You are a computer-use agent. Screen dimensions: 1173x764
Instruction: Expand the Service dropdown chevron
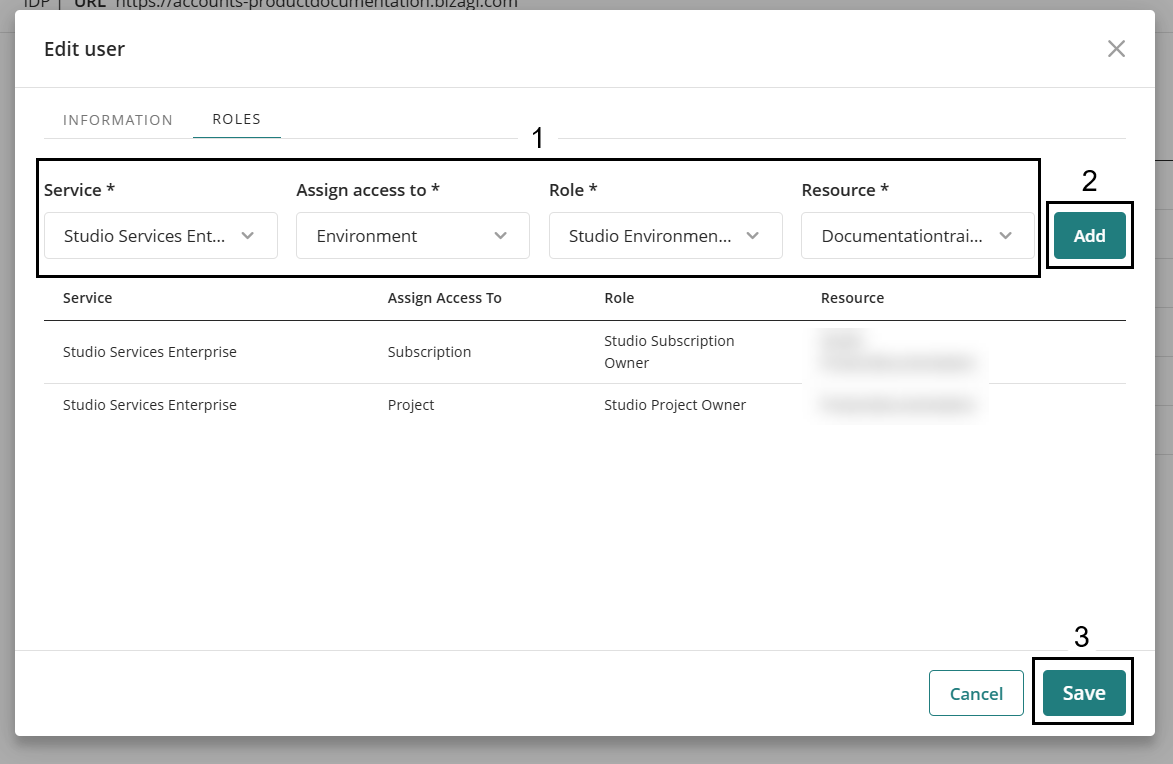click(248, 236)
